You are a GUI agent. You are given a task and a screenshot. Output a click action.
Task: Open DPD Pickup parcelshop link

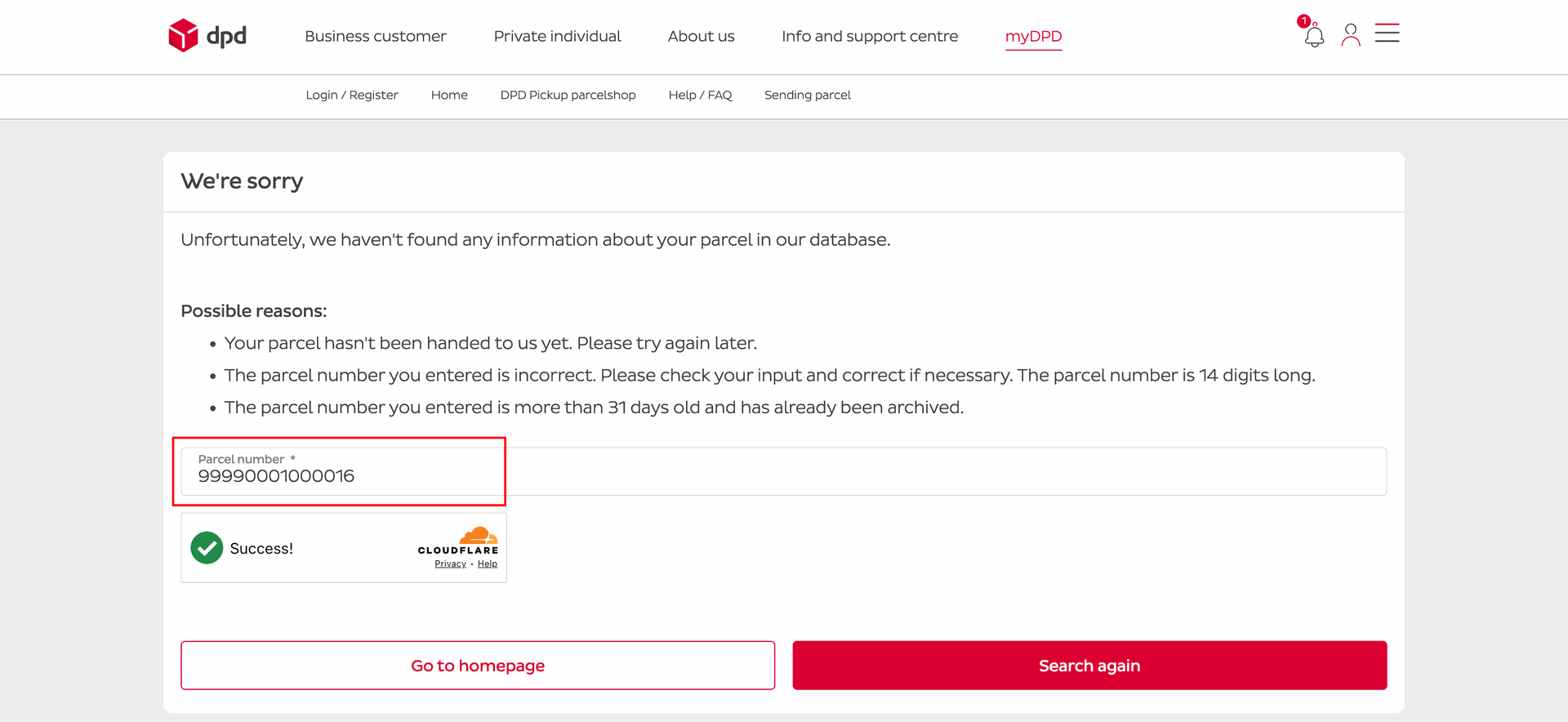coord(568,95)
